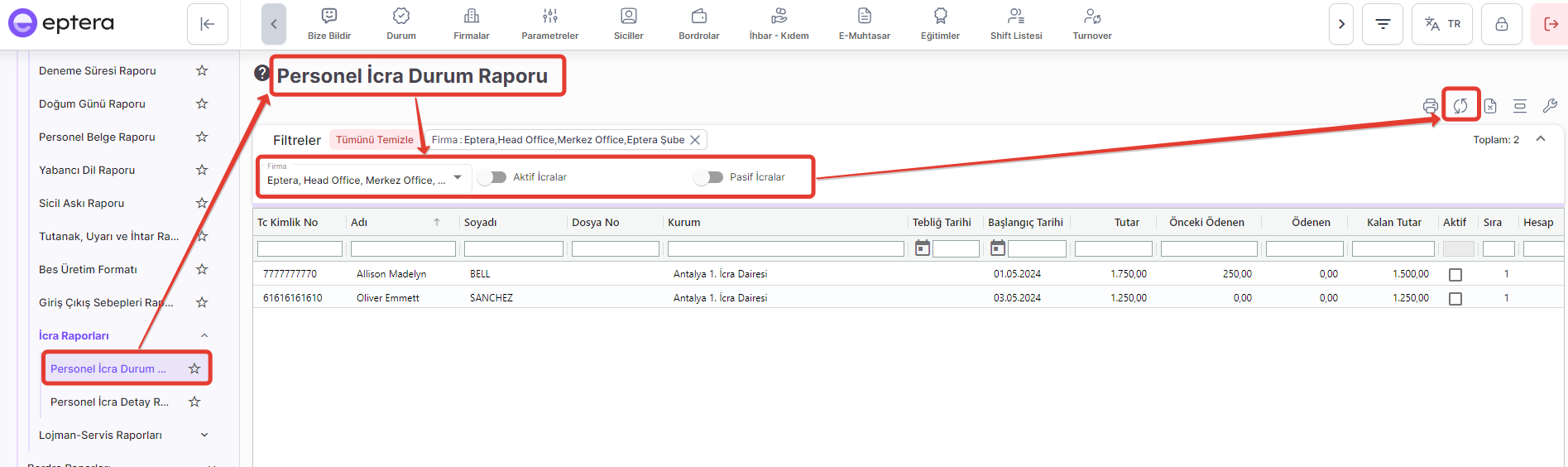Screen dimensions: 1568x467
Task: Refresh the report with the reload icon
Action: click(x=1460, y=106)
